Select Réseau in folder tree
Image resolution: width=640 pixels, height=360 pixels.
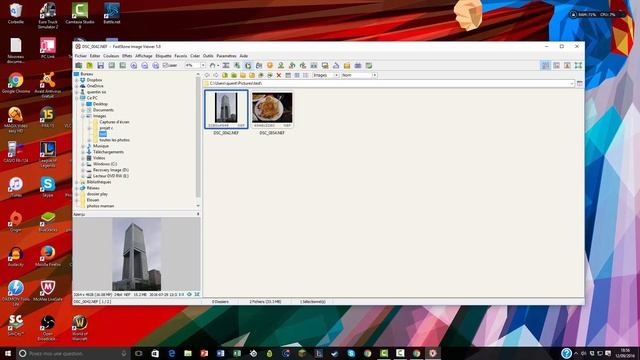pos(93,188)
